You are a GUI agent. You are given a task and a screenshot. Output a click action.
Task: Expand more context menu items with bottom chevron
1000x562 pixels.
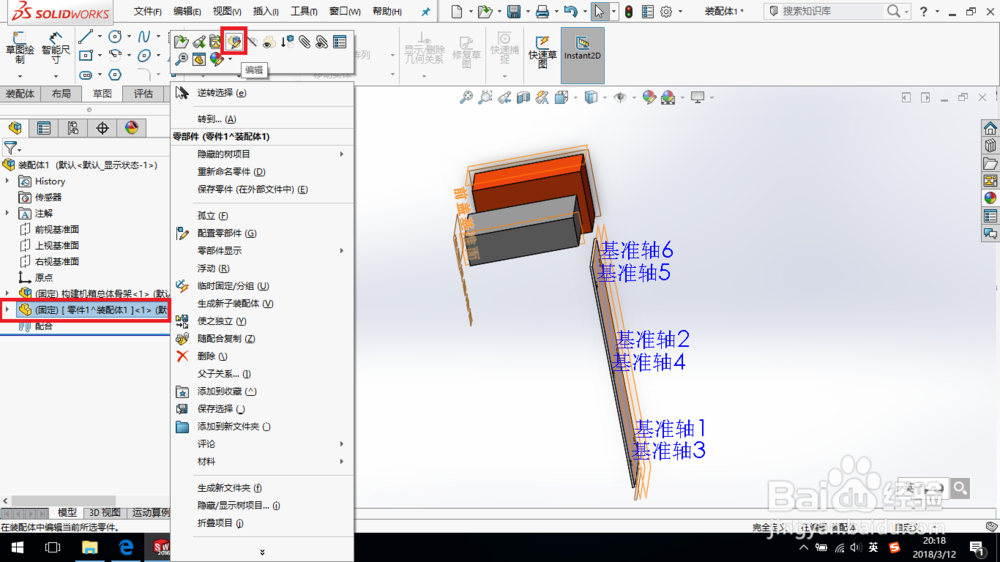pyautogui.click(x=262, y=552)
